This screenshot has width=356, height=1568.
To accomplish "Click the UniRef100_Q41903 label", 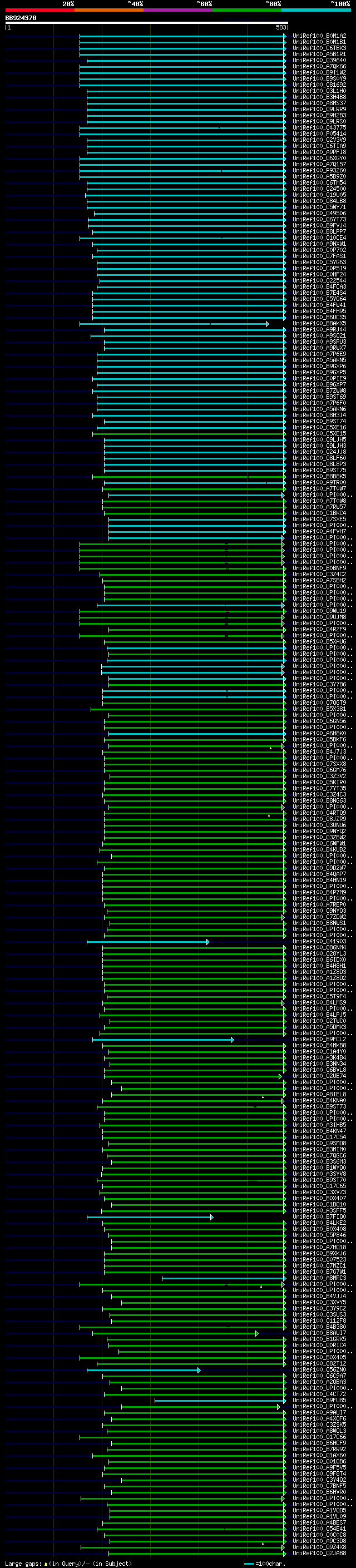I will click(x=319, y=942).
